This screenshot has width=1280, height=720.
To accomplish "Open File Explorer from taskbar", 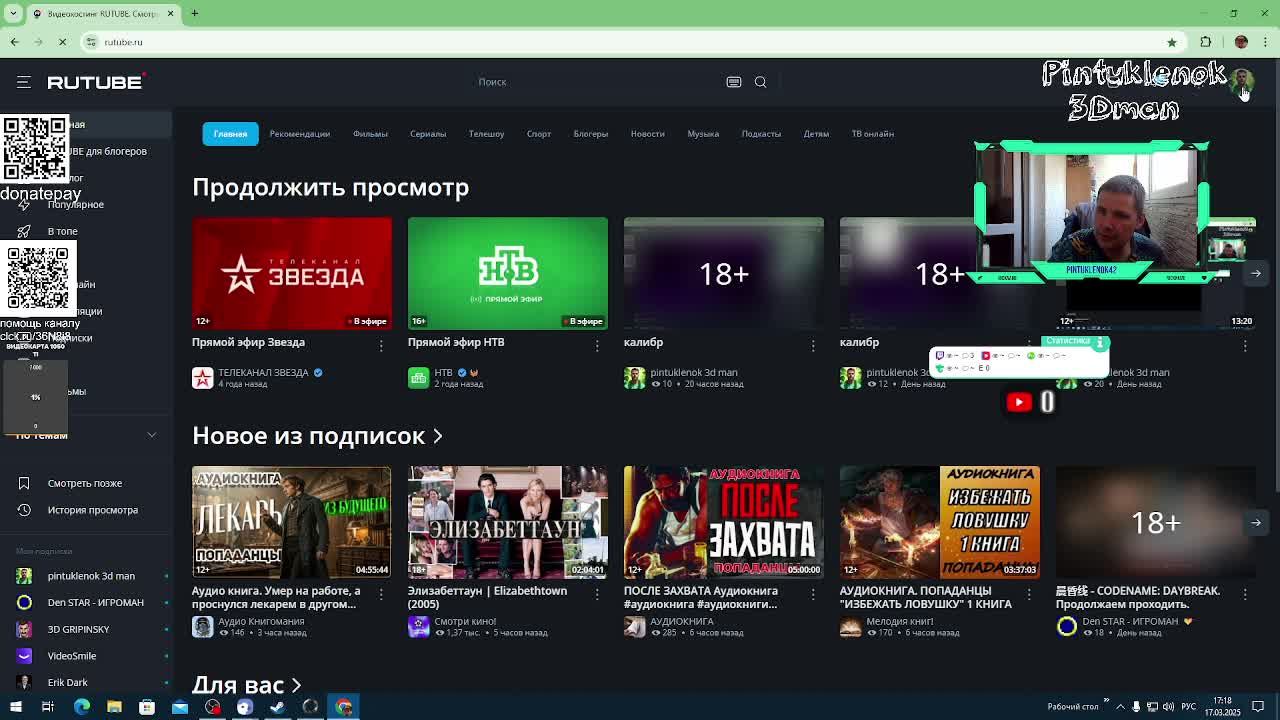I will tap(114, 707).
